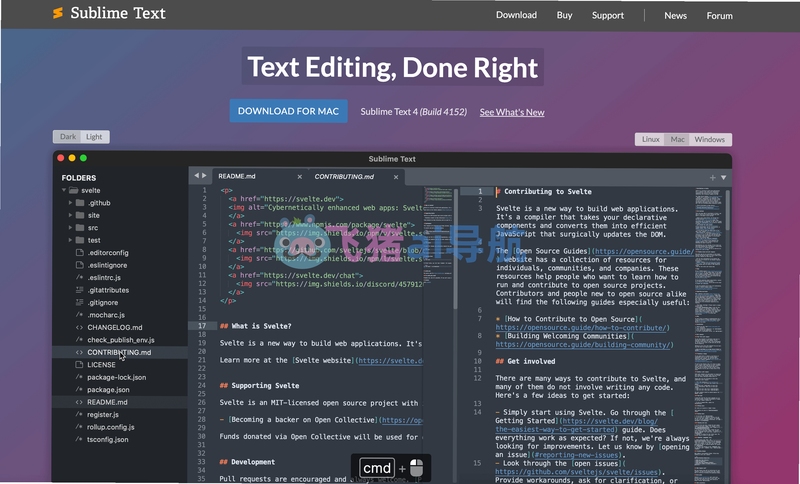Close the README.md tab
The width and height of the screenshot is (800, 484).
(x=299, y=177)
